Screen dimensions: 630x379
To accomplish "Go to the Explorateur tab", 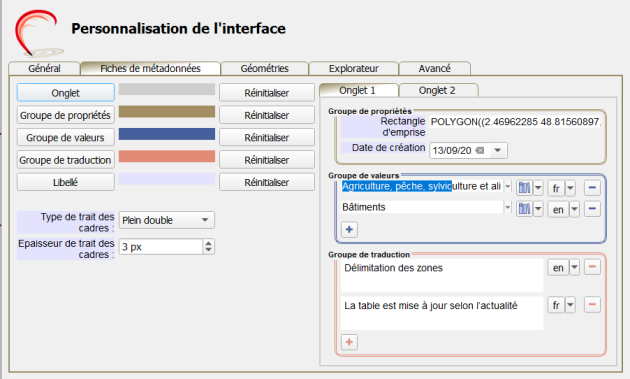I will tap(354, 68).
